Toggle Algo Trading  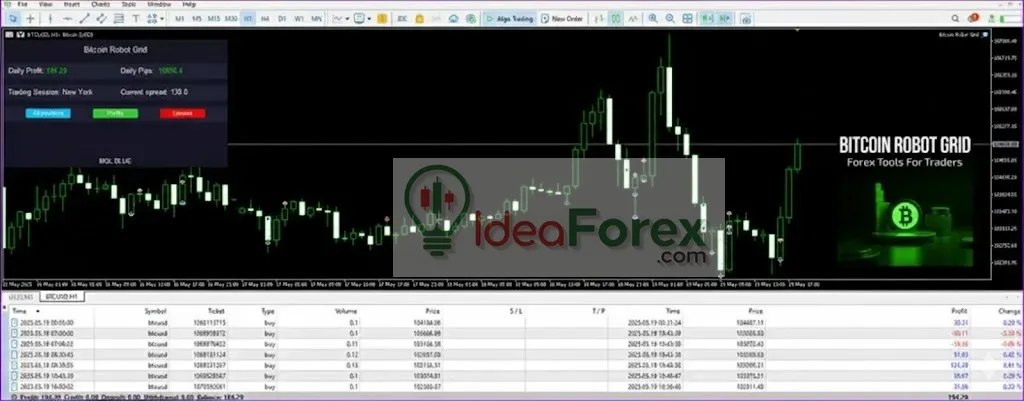(x=509, y=19)
